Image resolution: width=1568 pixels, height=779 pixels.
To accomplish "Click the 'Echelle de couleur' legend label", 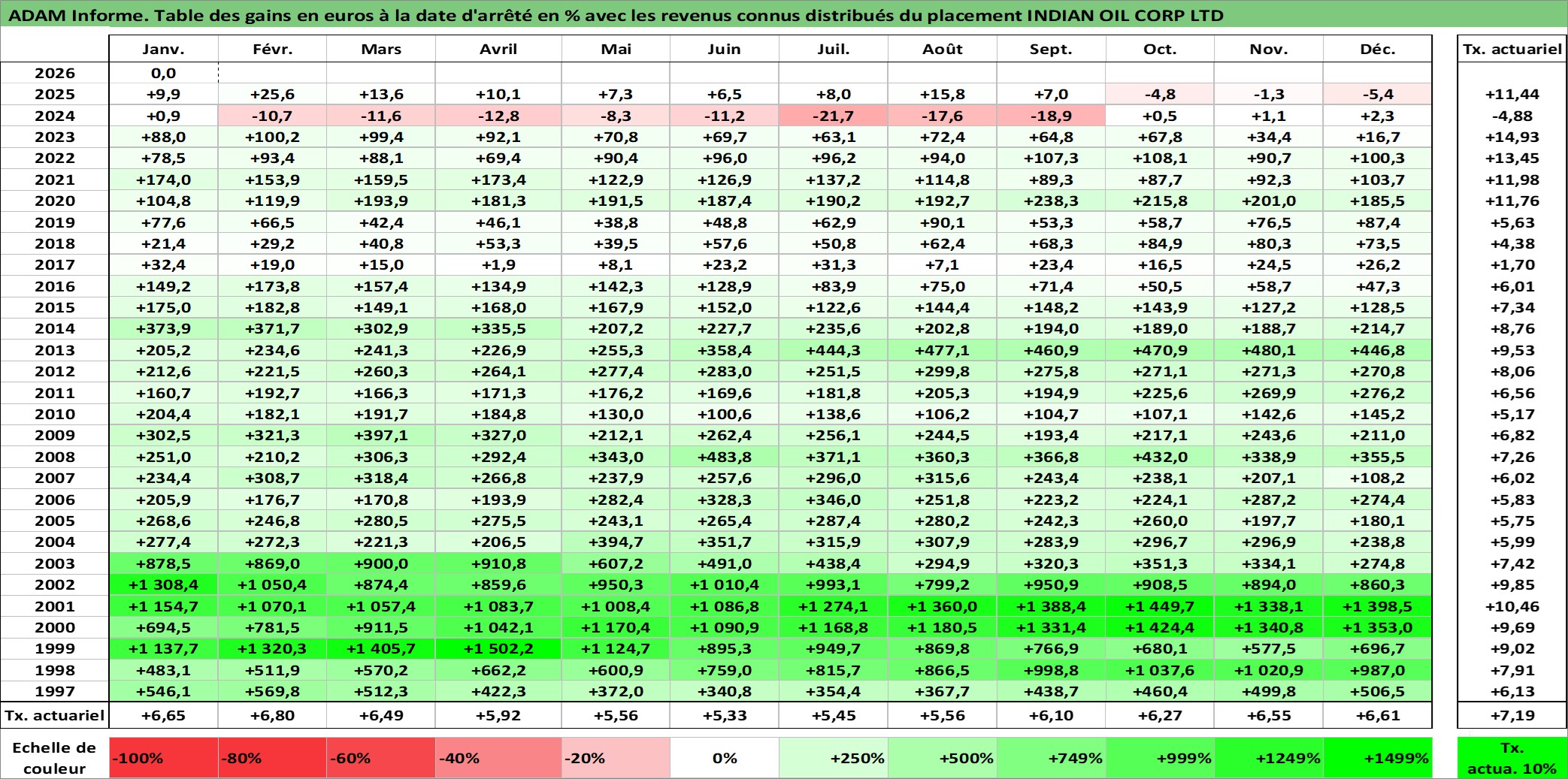I will click(x=55, y=757).
